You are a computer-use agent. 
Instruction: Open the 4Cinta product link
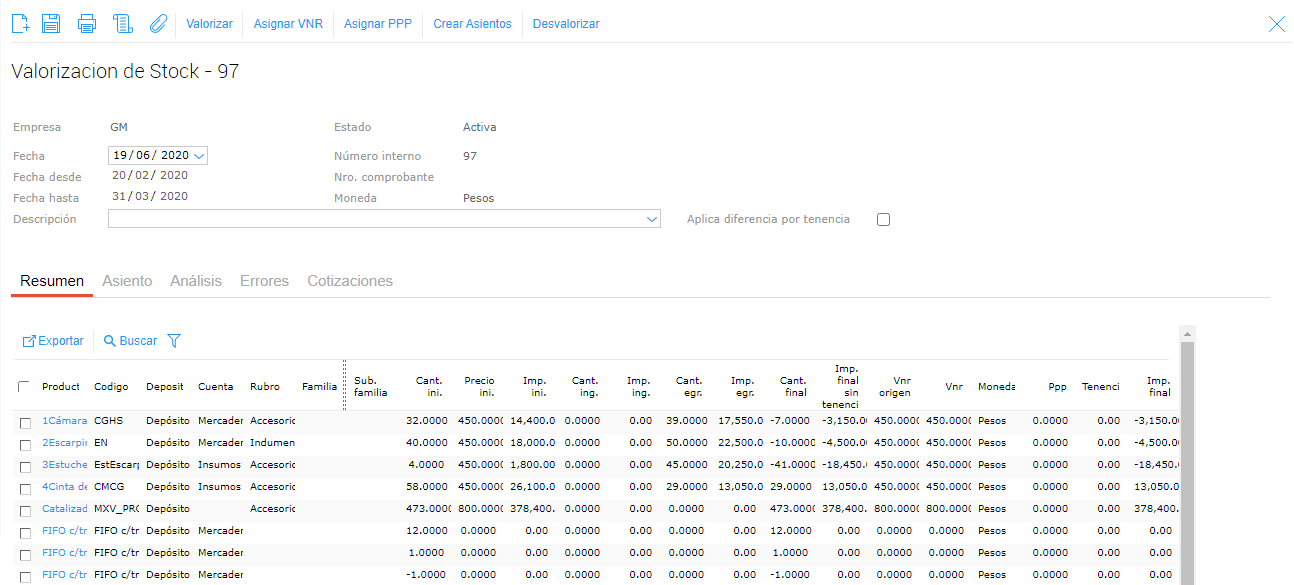[x=65, y=487]
